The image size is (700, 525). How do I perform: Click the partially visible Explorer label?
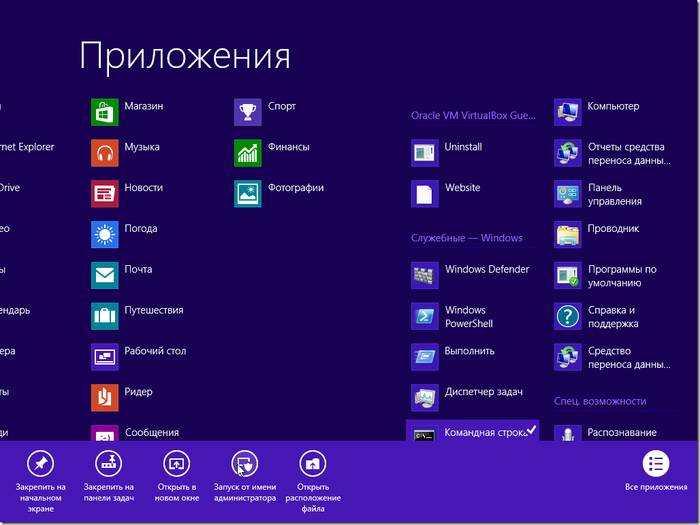coord(27,147)
